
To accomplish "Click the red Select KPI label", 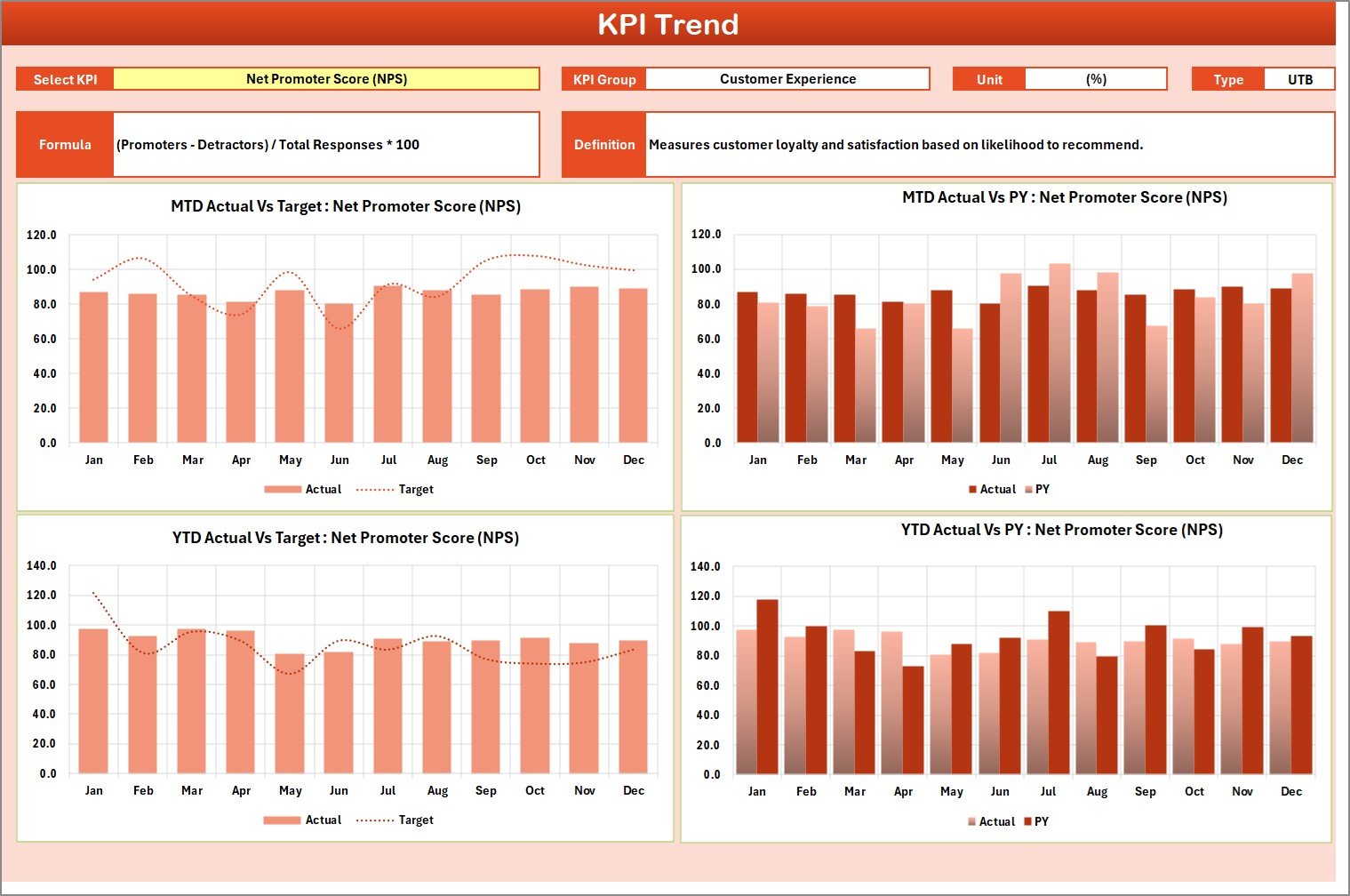I will tap(64, 78).
